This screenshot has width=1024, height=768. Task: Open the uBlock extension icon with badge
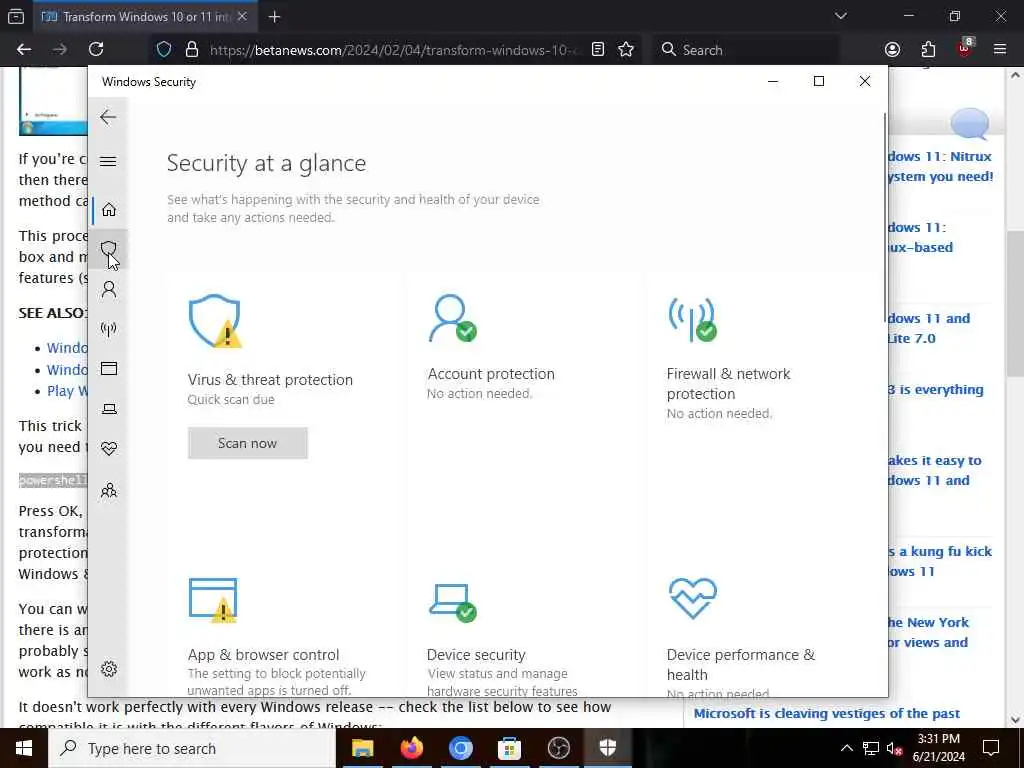pyautogui.click(x=965, y=48)
